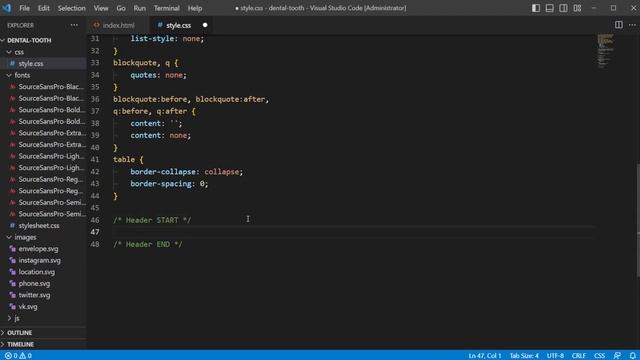
Task: Click UTF-8 encoding selector
Action: (x=555, y=356)
